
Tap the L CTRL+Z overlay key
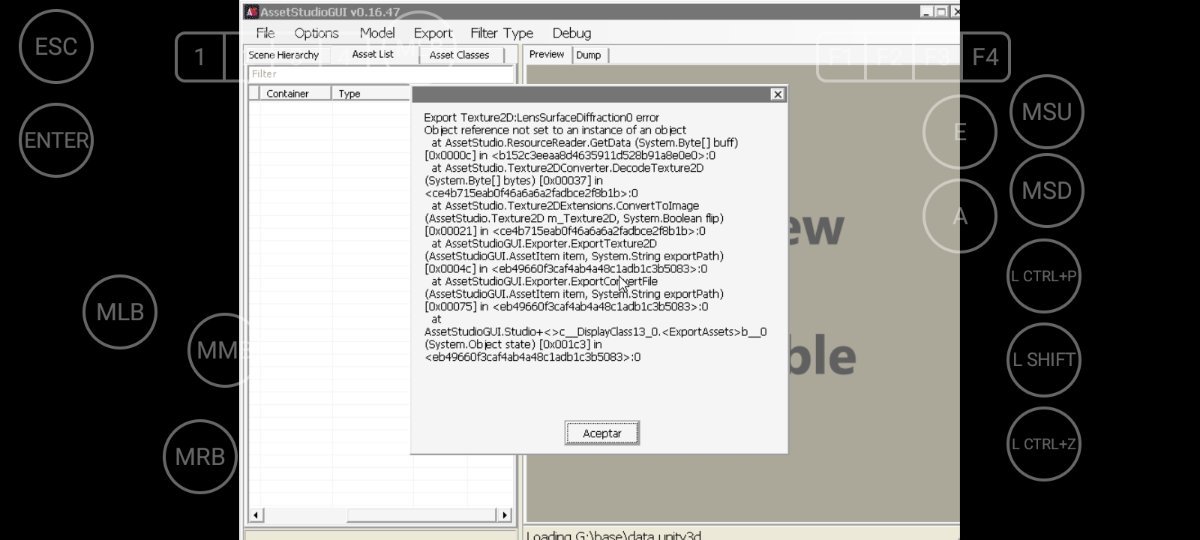(1043, 445)
